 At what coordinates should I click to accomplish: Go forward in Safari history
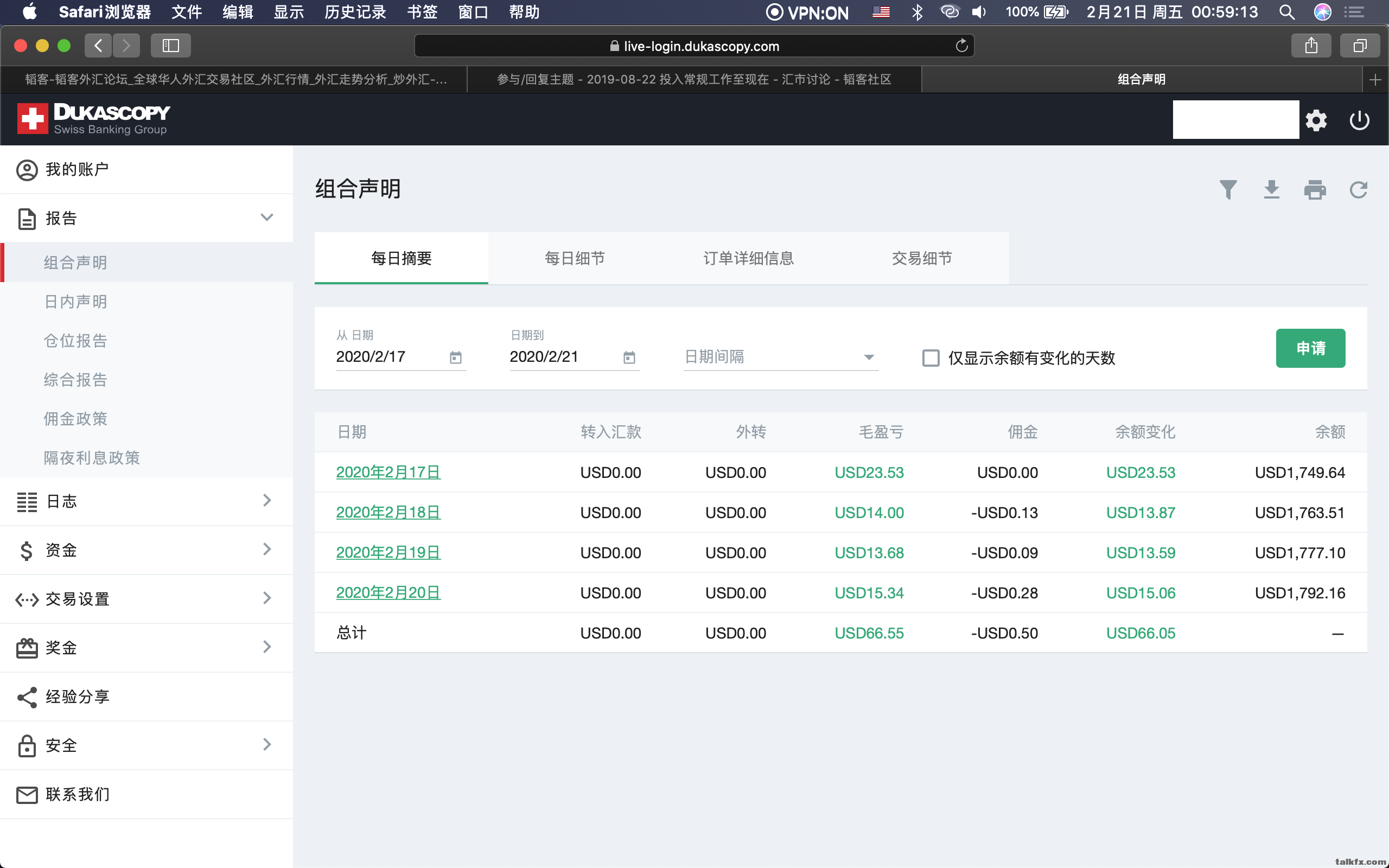tap(126, 46)
